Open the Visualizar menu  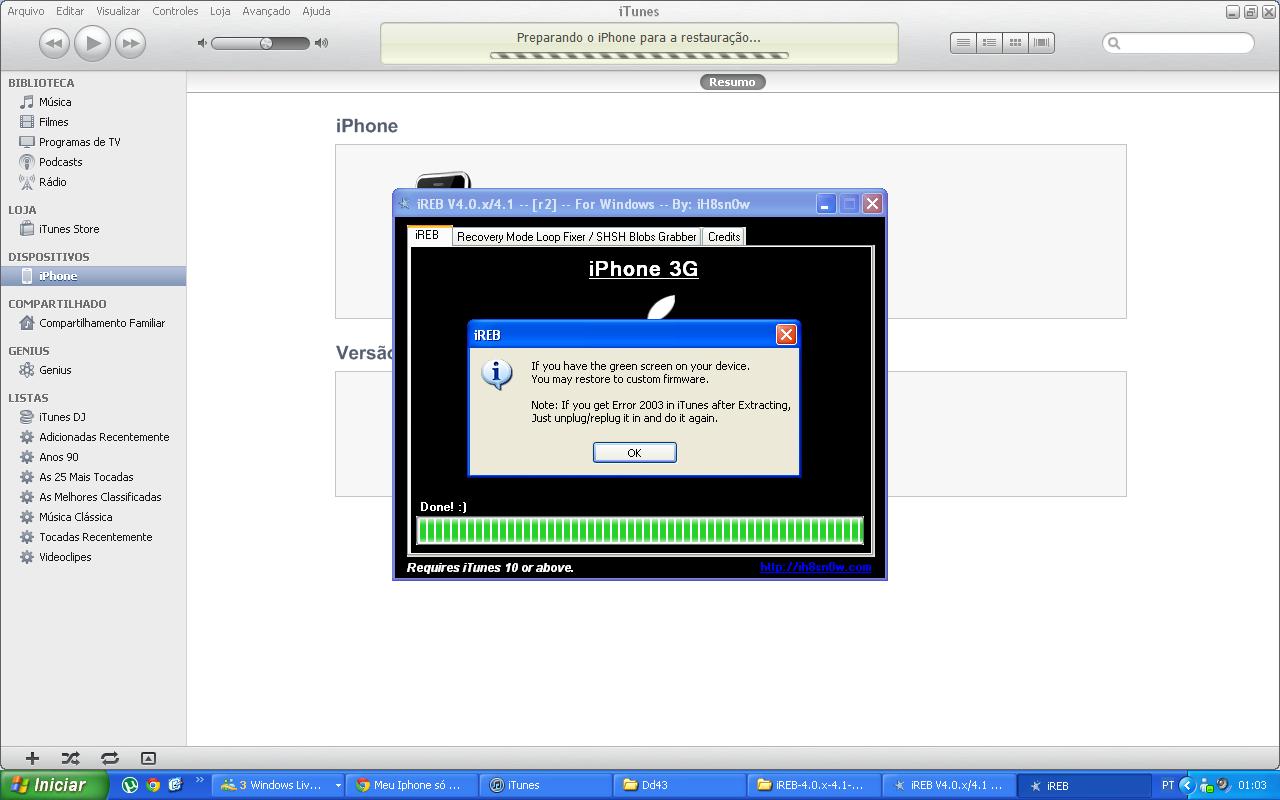pos(118,11)
